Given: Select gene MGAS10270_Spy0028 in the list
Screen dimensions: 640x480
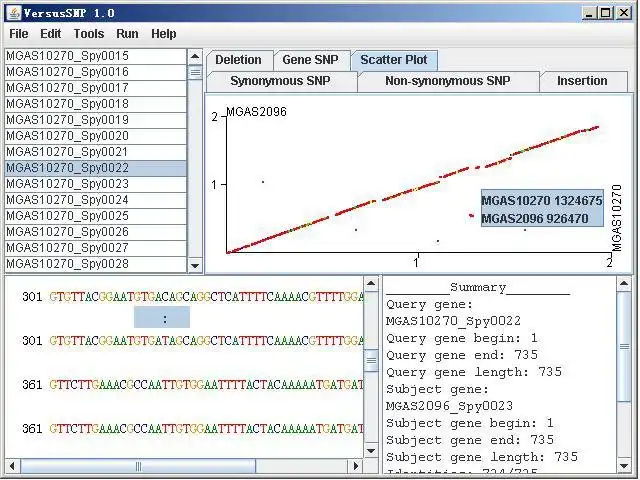Looking at the screenshot, I should [x=96, y=264].
